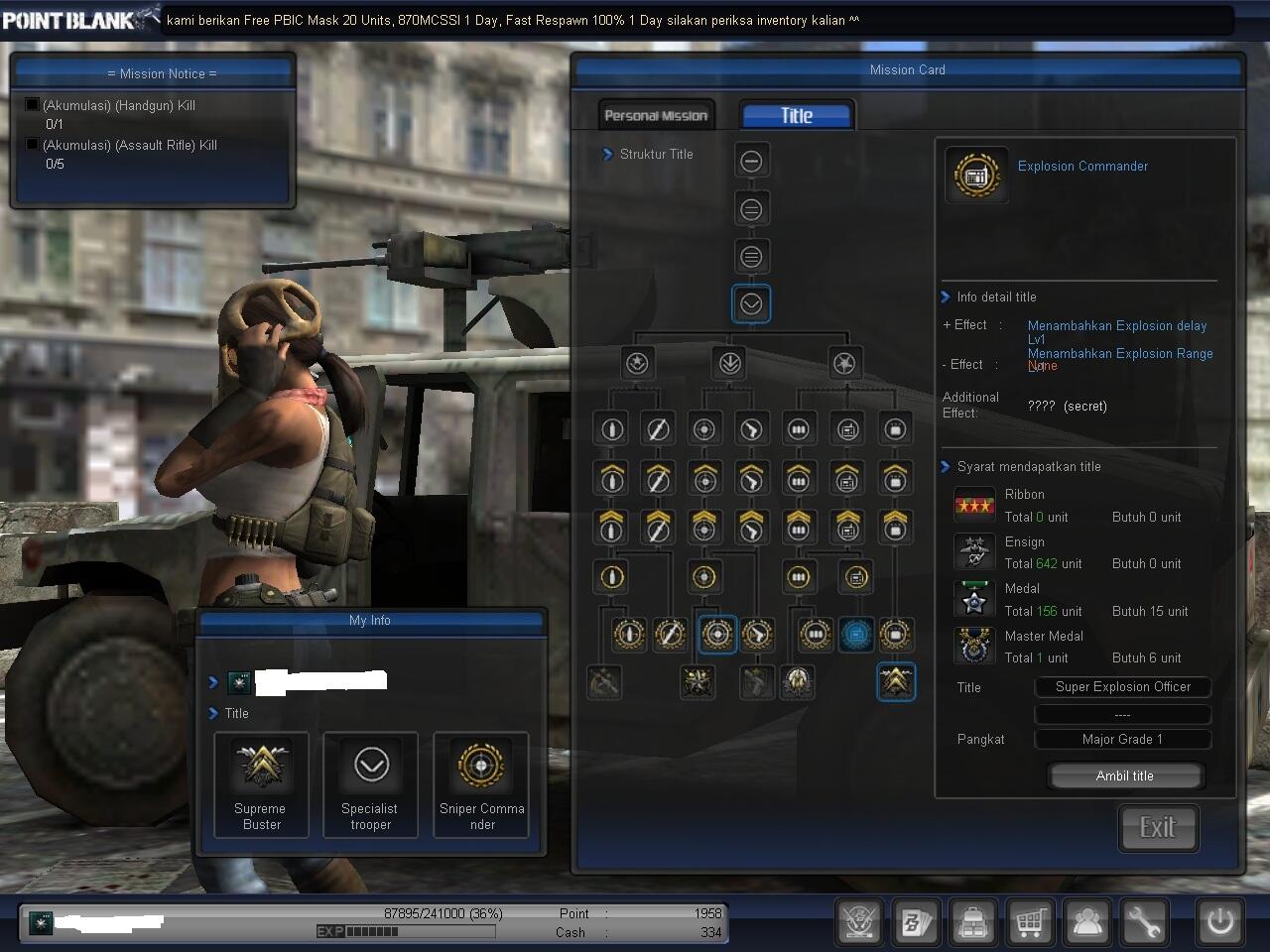This screenshot has width=1270, height=952.
Task: Click the Syarat mendapatkan title arrow marker
Action: (x=946, y=466)
